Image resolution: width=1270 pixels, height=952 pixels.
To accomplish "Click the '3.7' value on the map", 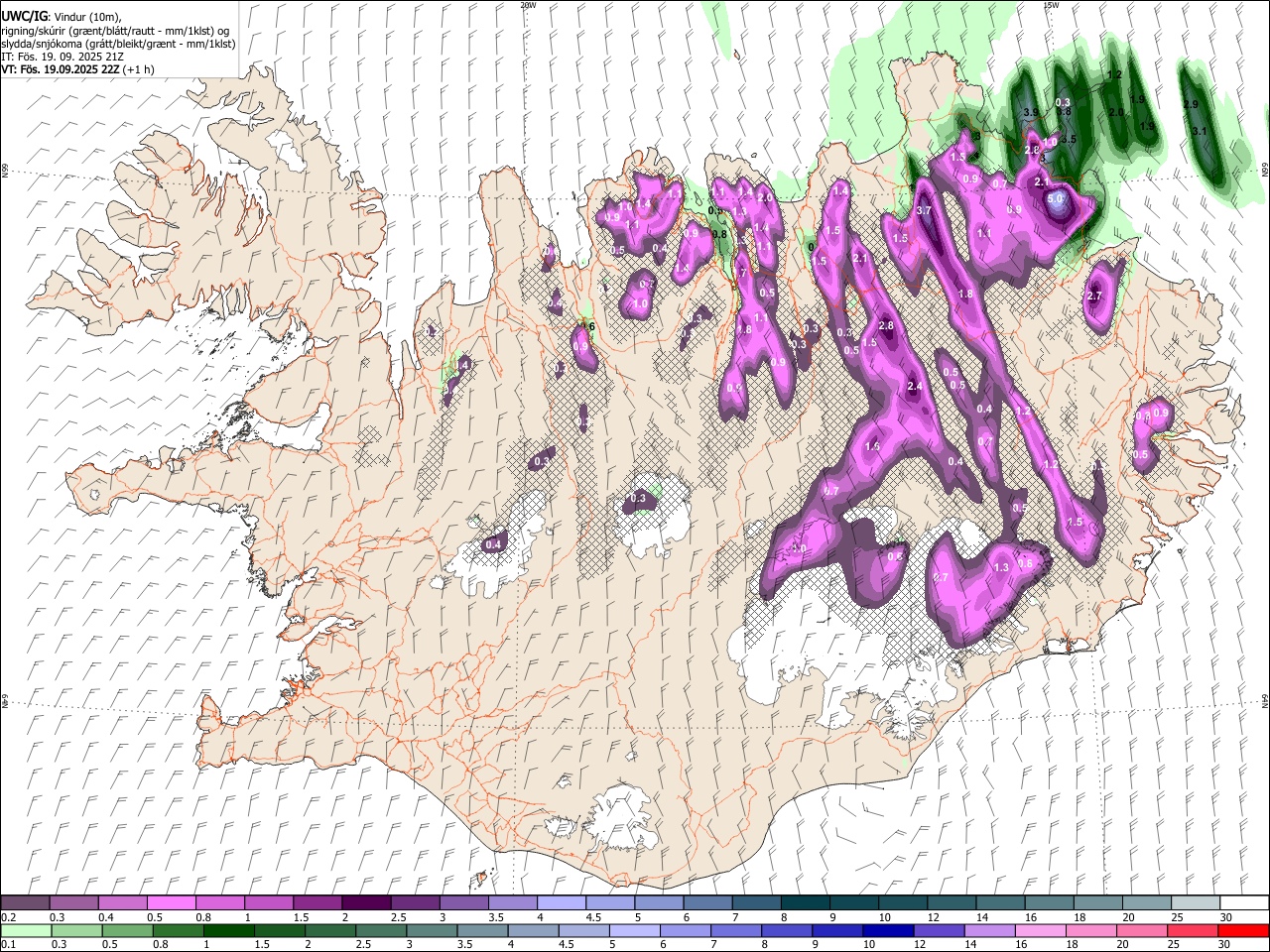I will click(x=924, y=210).
